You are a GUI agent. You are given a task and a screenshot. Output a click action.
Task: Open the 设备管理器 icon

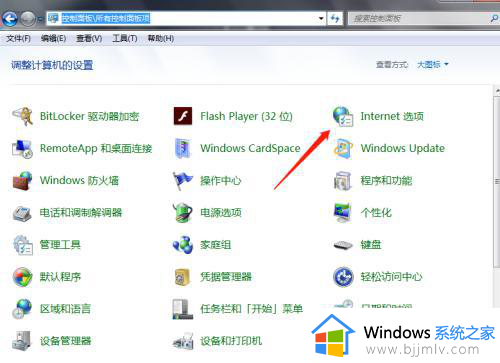pyautogui.click(x=22, y=341)
